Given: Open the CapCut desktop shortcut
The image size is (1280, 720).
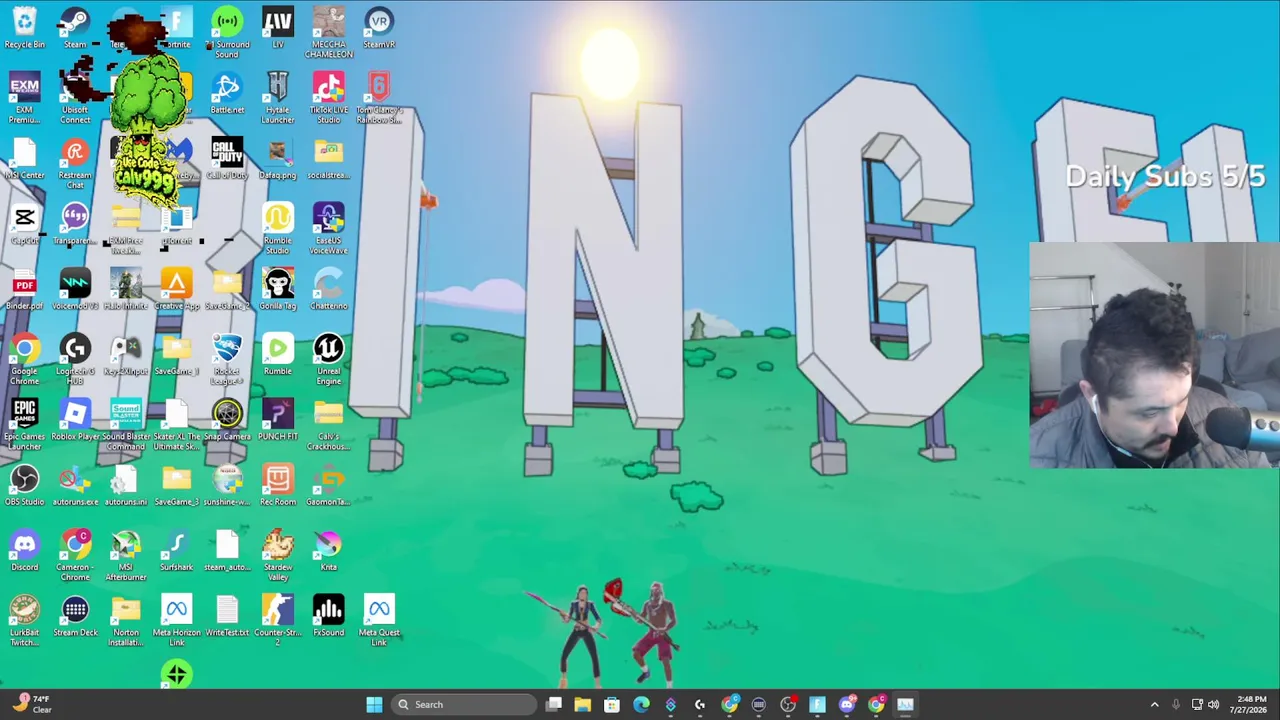Looking at the screenshot, I should [25, 224].
